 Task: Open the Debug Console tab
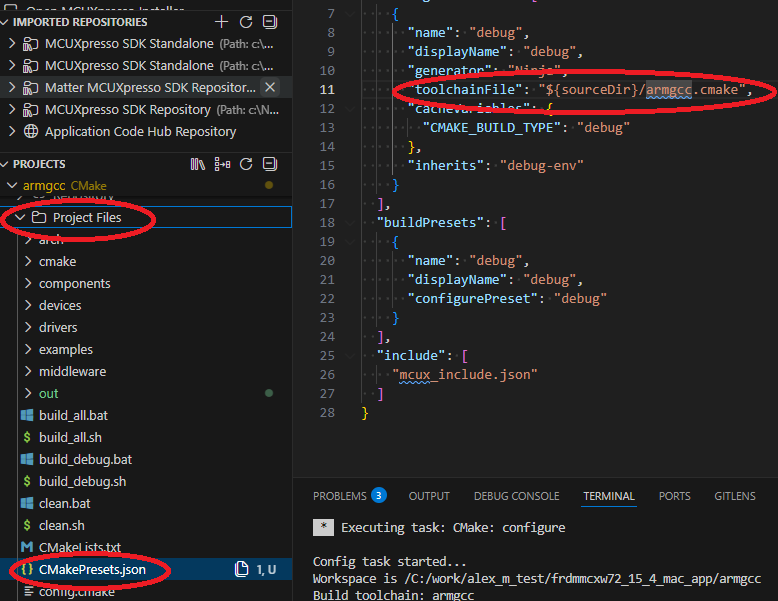tap(517, 496)
